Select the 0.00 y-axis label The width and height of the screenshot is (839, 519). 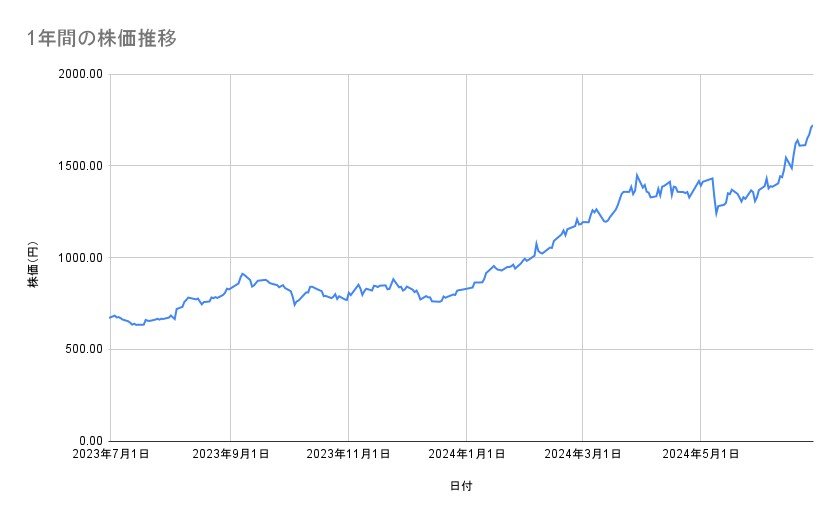pos(90,441)
